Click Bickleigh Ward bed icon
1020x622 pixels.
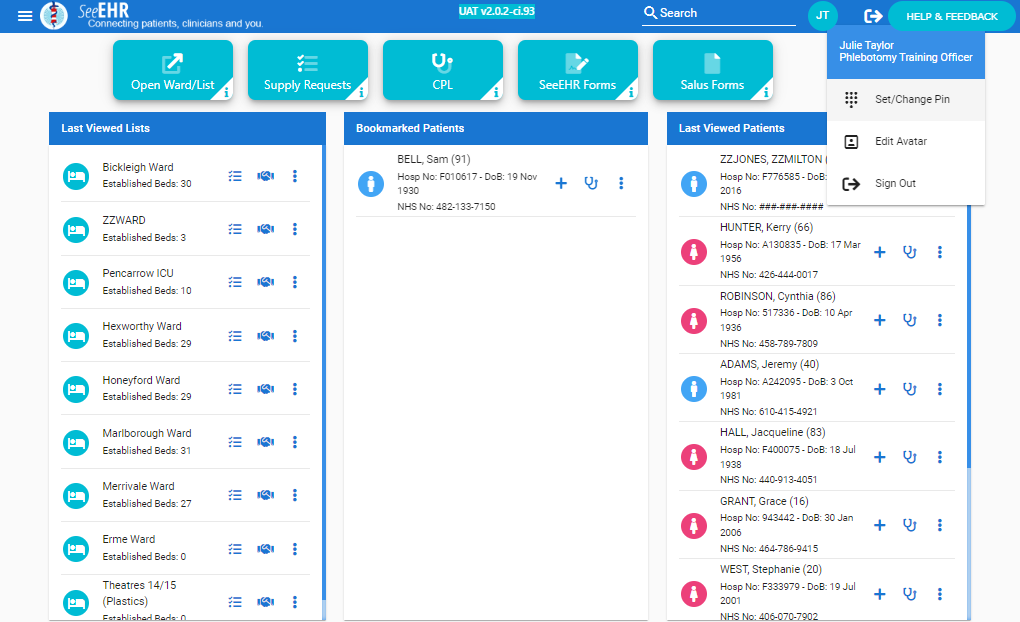[x=76, y=176]
